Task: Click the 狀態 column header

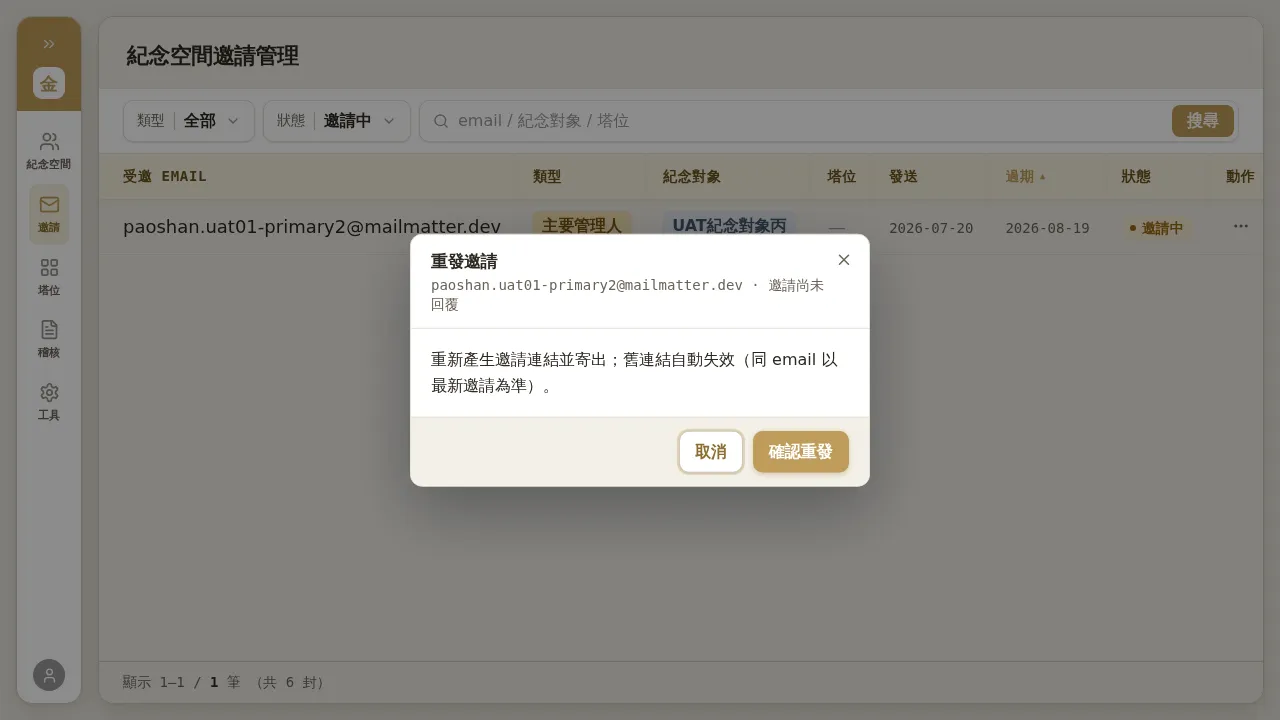Action: click(1136, 176)
